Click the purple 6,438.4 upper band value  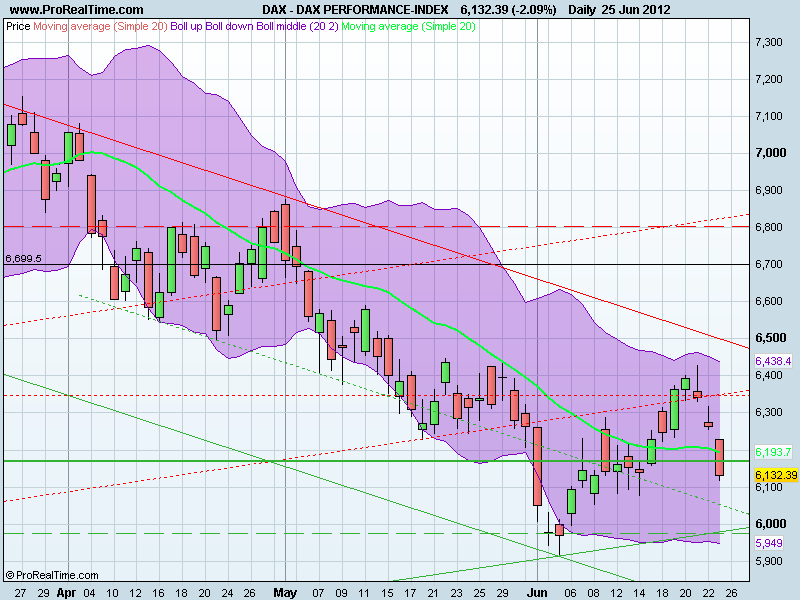(773, 361)
